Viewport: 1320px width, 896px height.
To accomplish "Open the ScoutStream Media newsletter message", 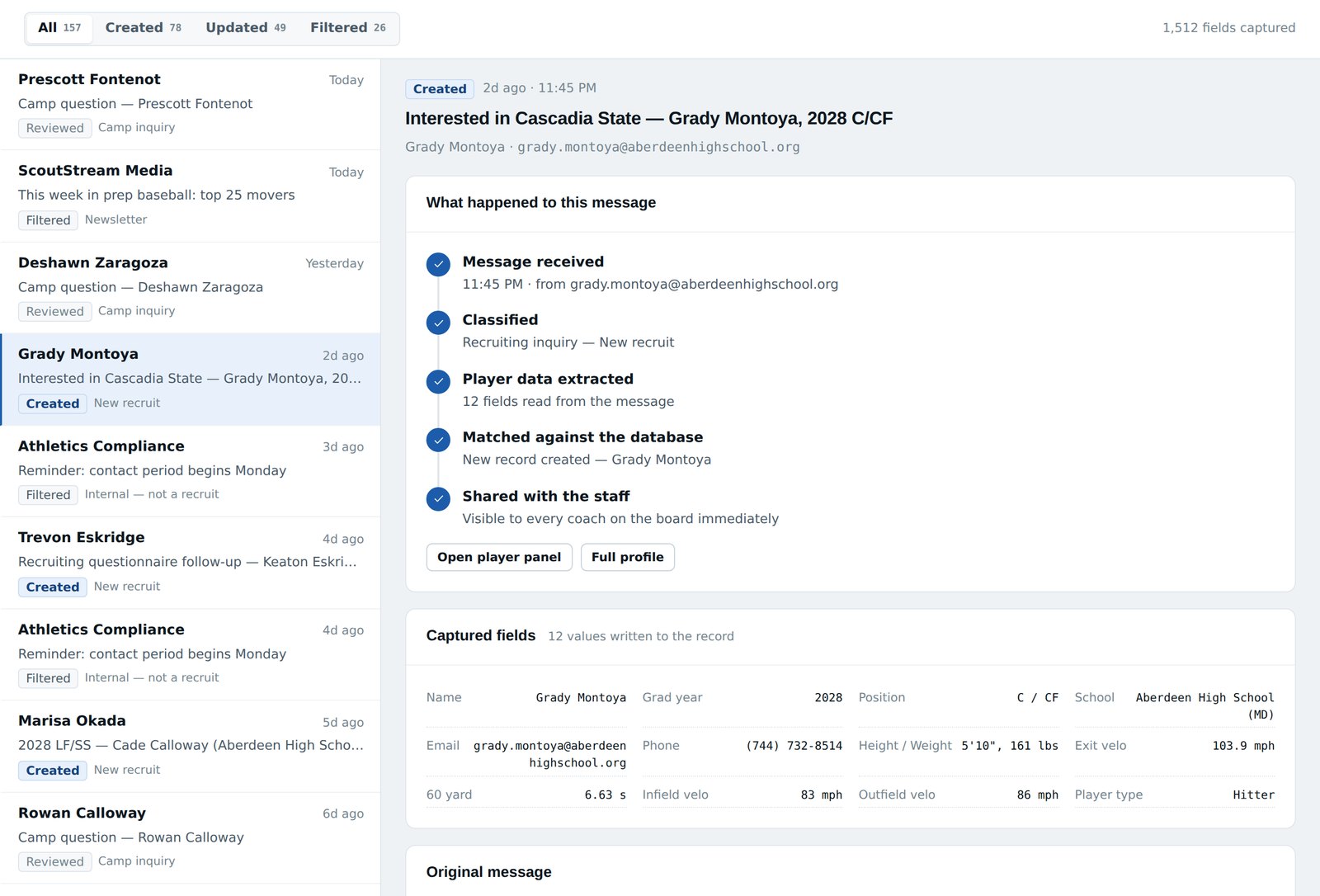I will (191, 196).
